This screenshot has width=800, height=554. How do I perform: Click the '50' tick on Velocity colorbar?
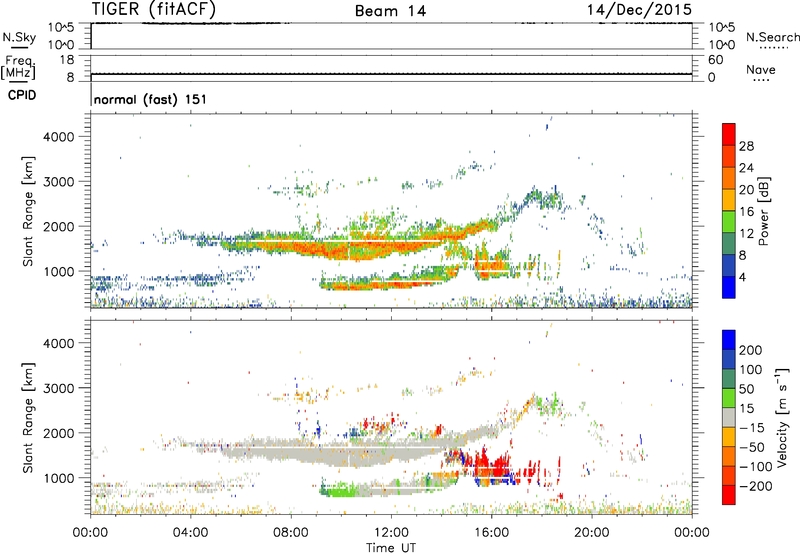(x=746, y=389)
